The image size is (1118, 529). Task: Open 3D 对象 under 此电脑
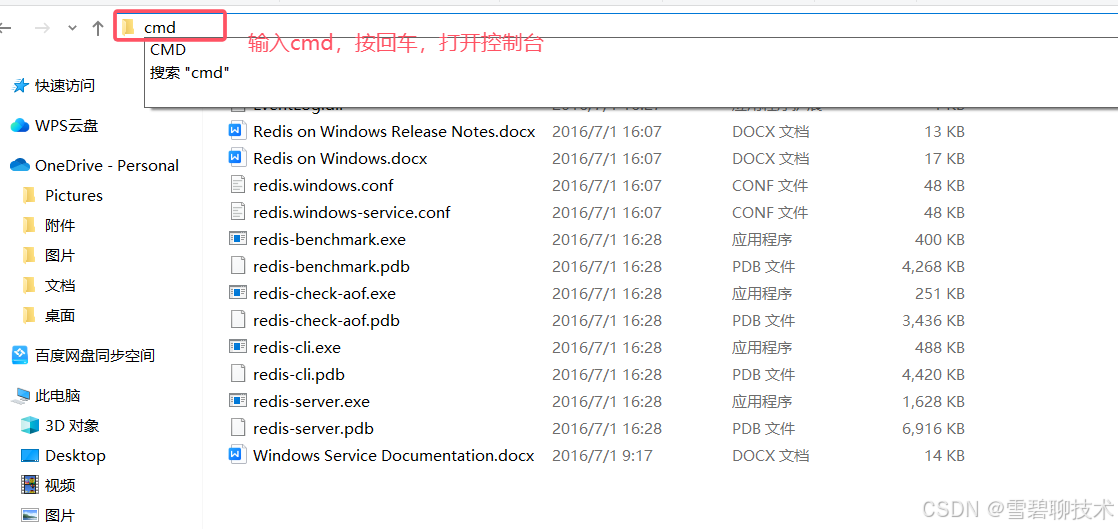coord(72,426)
